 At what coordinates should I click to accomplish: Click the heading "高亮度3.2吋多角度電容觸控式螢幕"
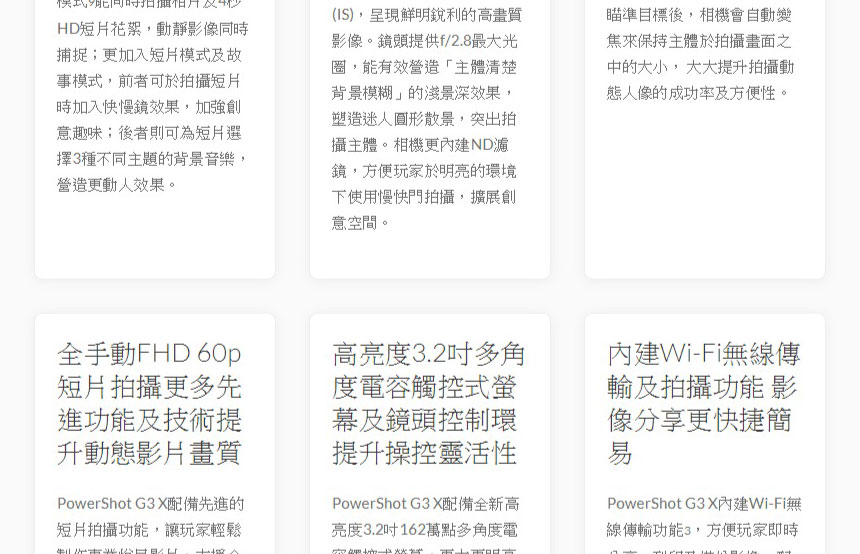pyautogui.click(x=428, y=404)
